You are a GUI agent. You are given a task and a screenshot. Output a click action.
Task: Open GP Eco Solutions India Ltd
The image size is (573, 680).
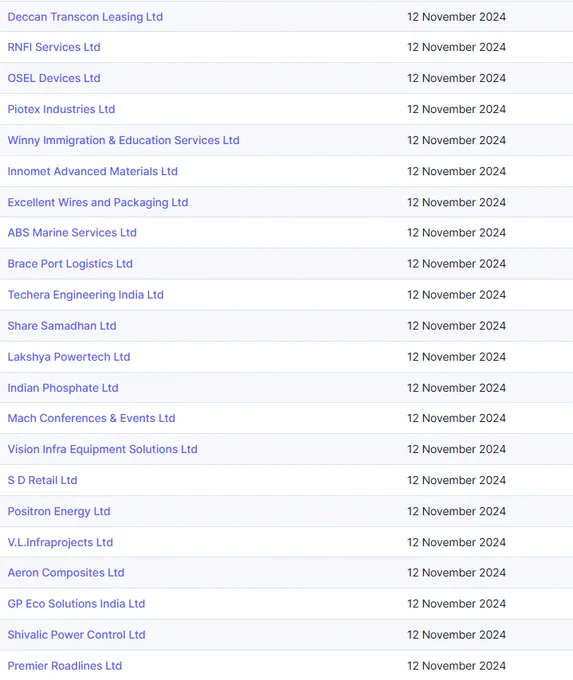click(76, 604)
